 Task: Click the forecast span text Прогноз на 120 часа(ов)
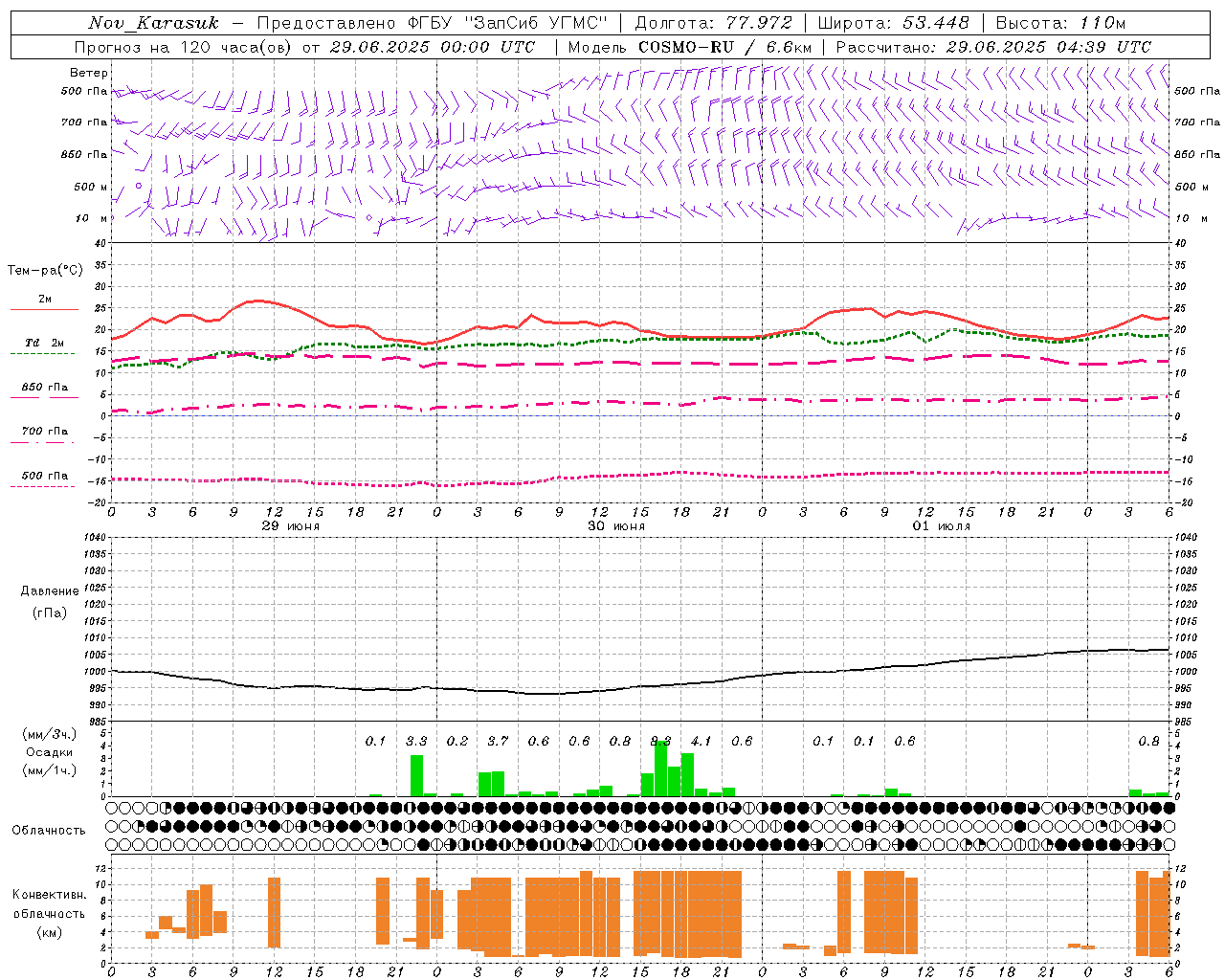(x=185, y=47)
